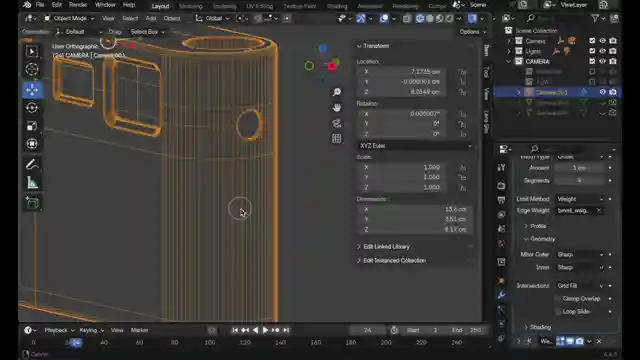Switch to the Layout workspace tab
This screenshot has width=640, height=360.
[x=160, y=6]
